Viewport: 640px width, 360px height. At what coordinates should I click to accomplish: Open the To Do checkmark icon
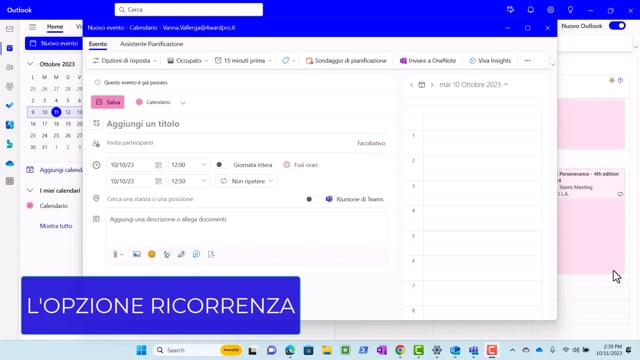(x=10, y=105)
